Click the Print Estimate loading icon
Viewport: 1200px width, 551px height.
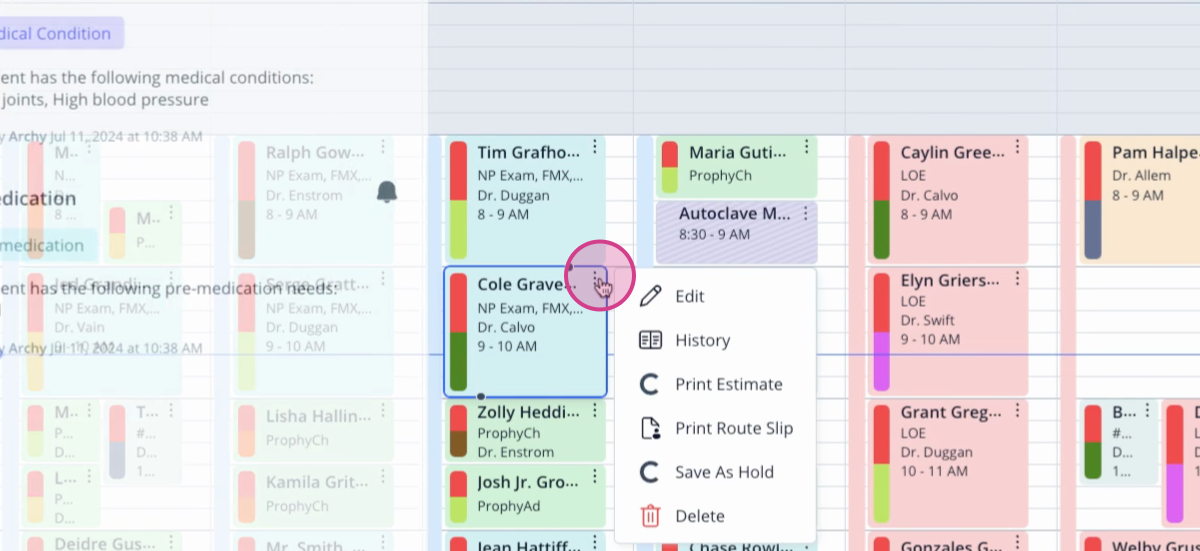(650, 384)
